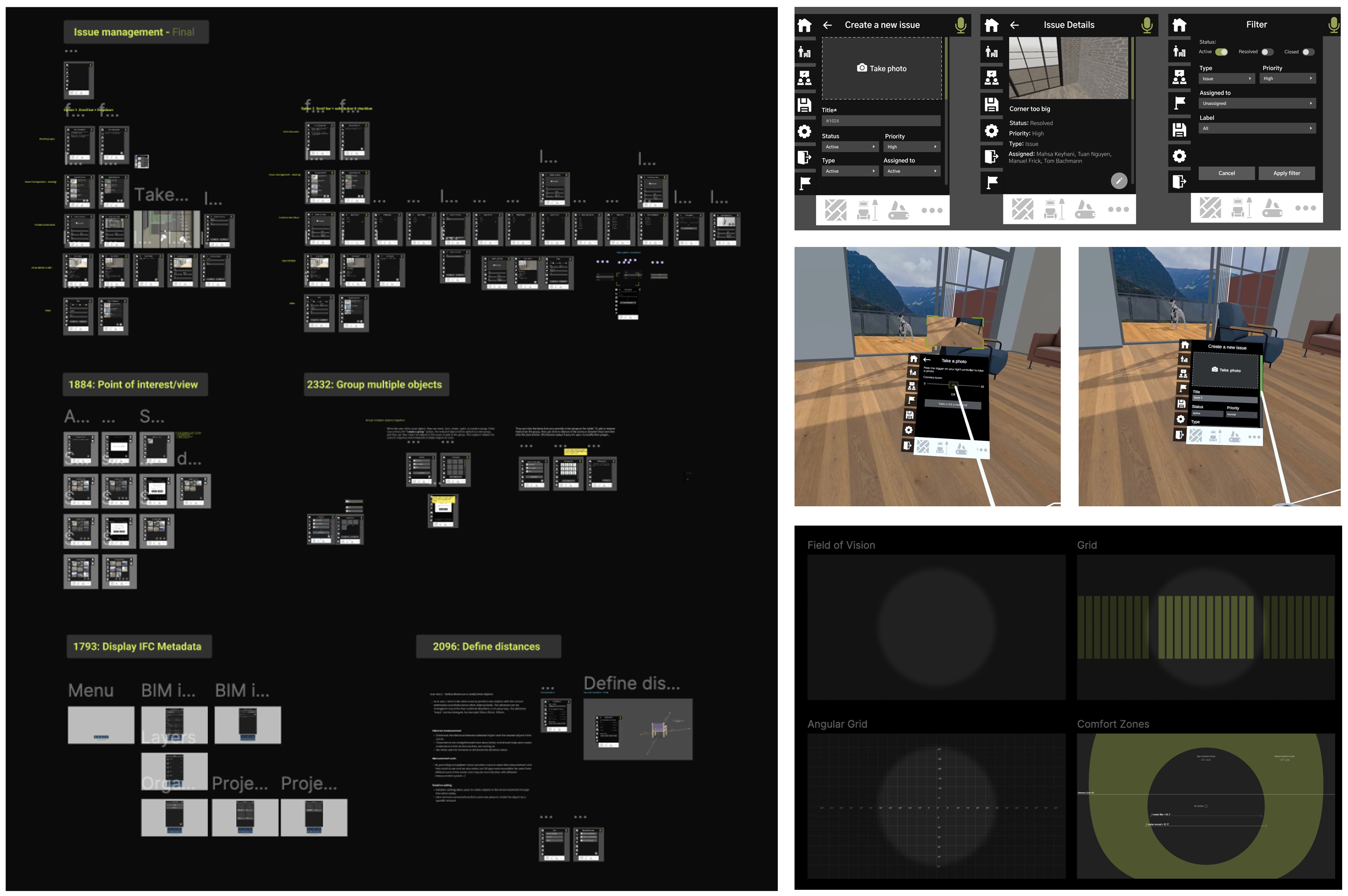Viewport: 1348px width, 896px height.
Task: Click the '2096: Define distances' label
Action: [x=488, y=646]
